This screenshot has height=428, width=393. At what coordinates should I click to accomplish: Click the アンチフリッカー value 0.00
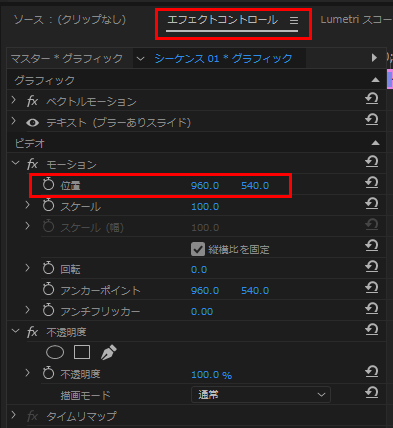(x=202, y=312)
